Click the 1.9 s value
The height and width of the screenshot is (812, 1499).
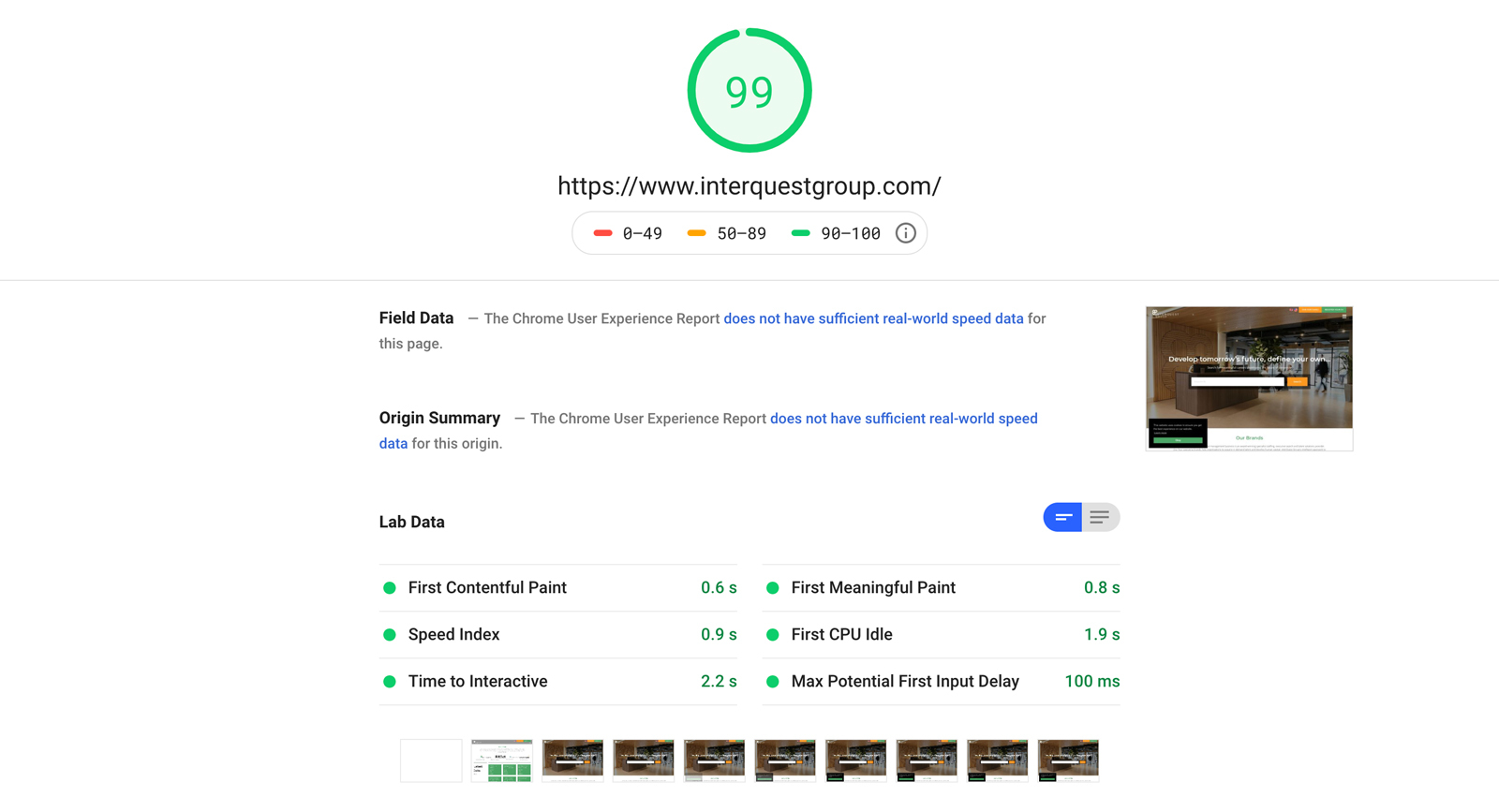(x=1102, y=635)
